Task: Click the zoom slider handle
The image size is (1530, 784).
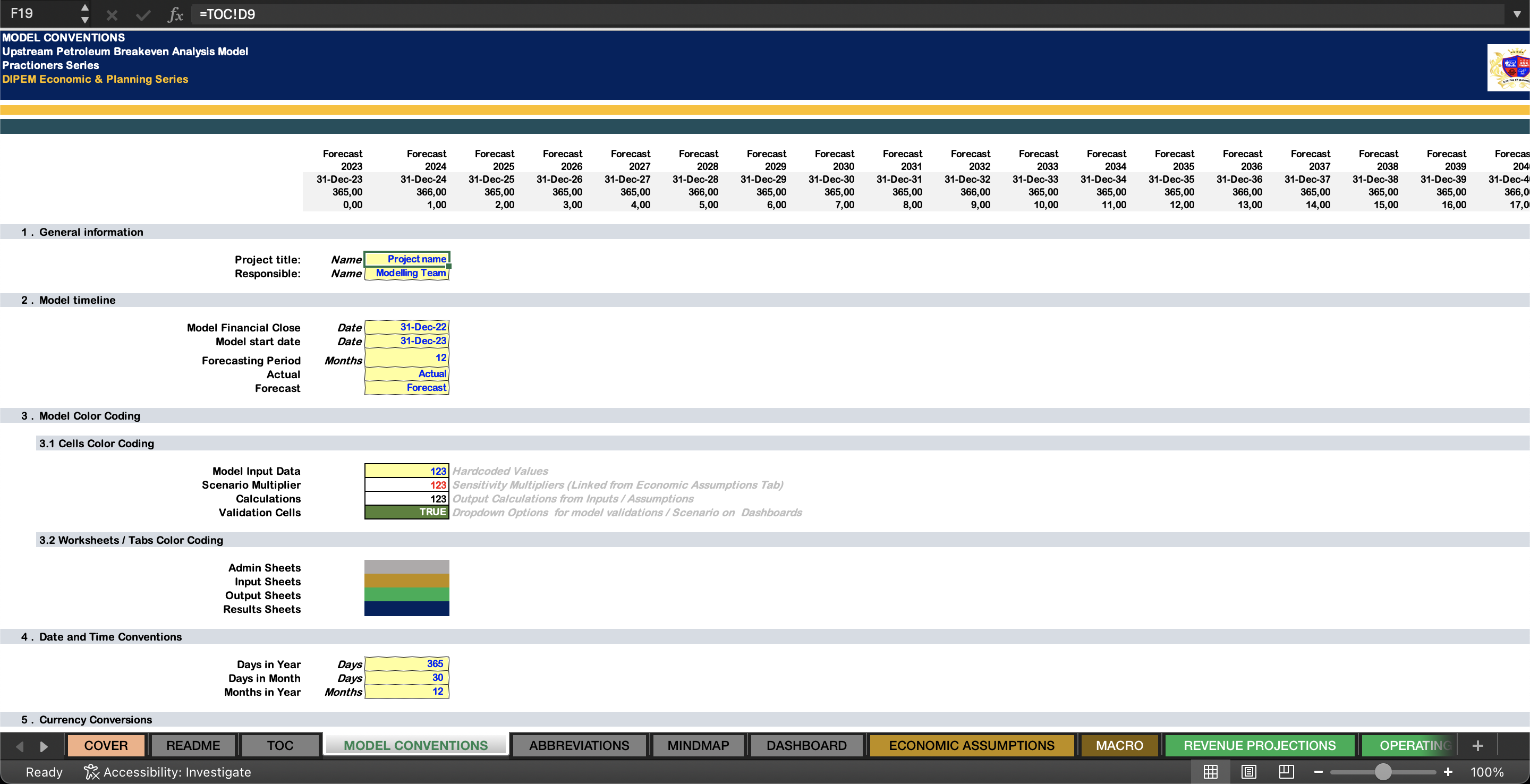Action: tap(1383, 772)
